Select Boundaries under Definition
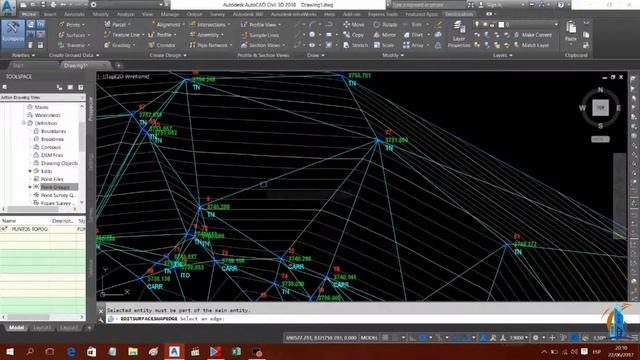 53,131
